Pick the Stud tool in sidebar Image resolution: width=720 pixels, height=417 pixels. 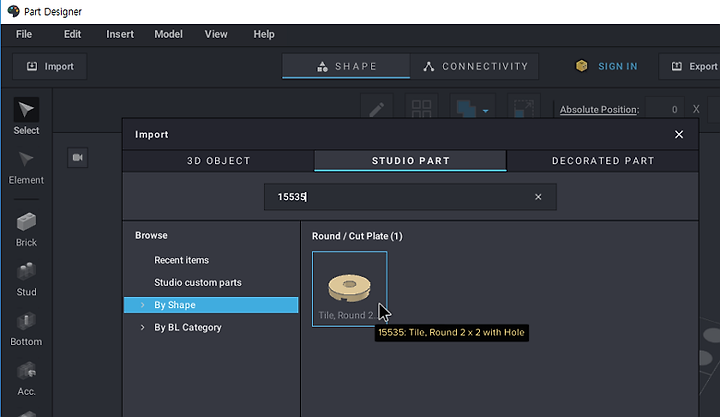(26, 279)
